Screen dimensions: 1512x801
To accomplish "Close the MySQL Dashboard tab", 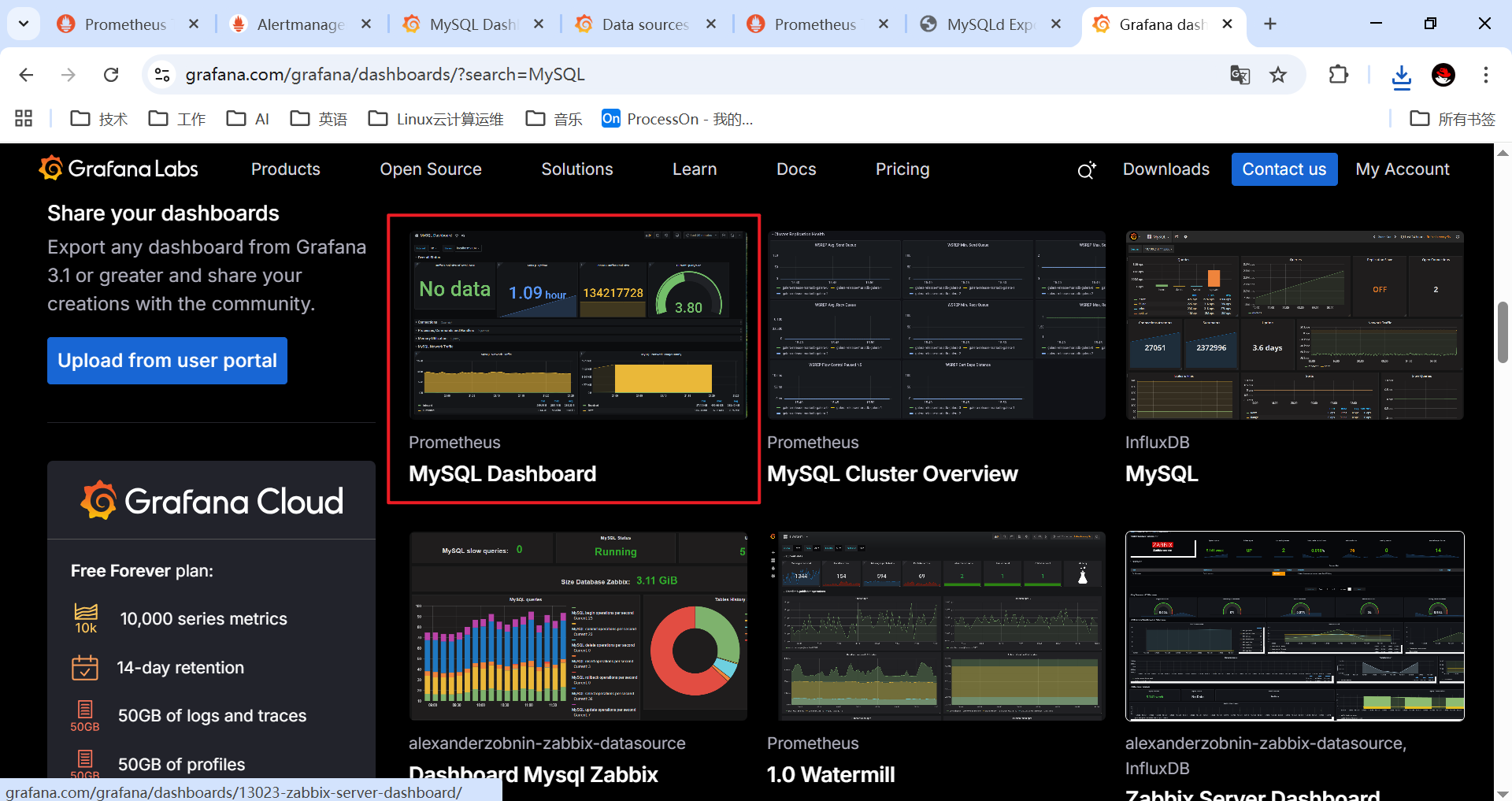I will point(539,24).
